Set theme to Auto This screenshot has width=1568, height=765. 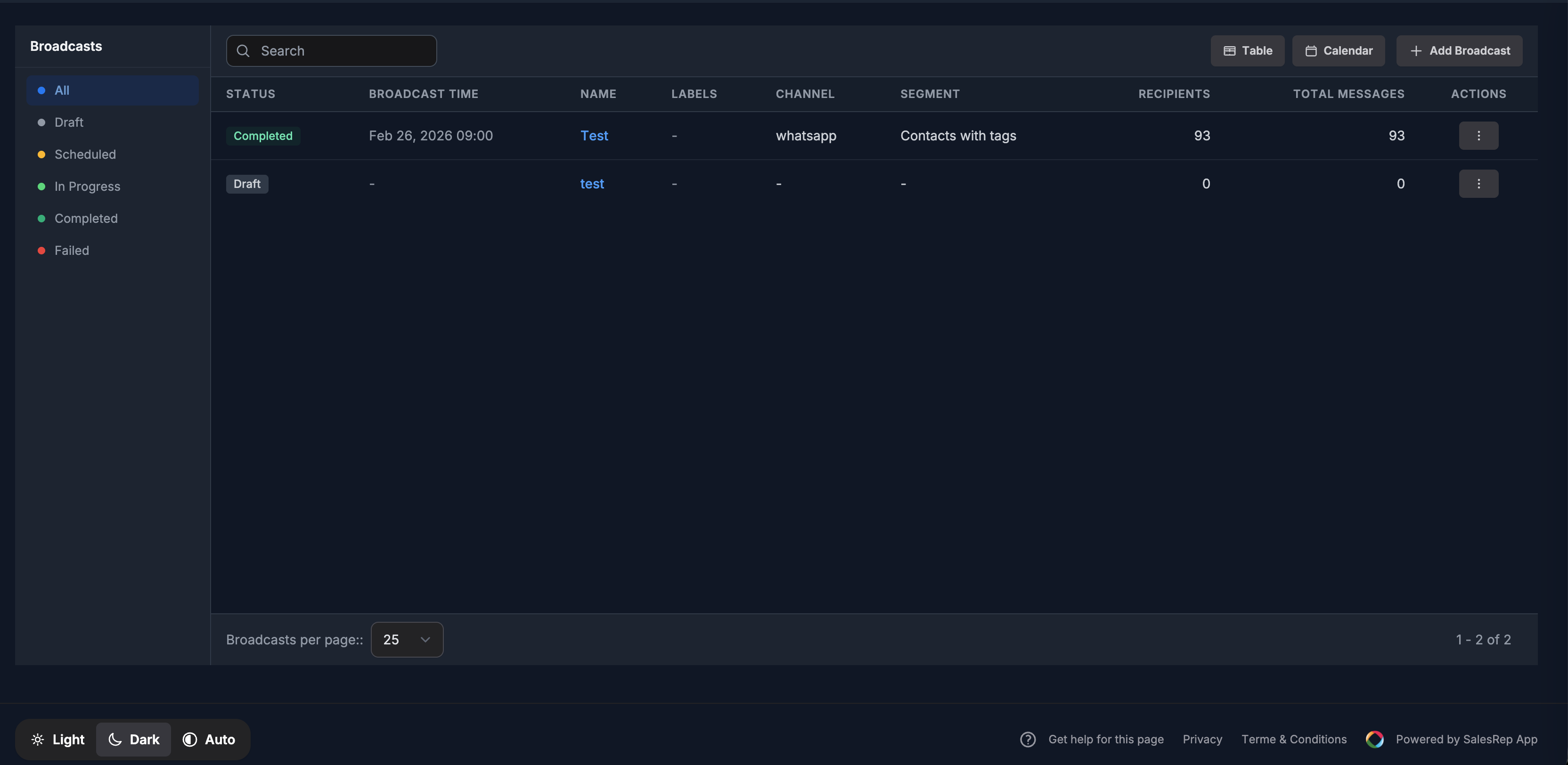click(x=209, y=740)
